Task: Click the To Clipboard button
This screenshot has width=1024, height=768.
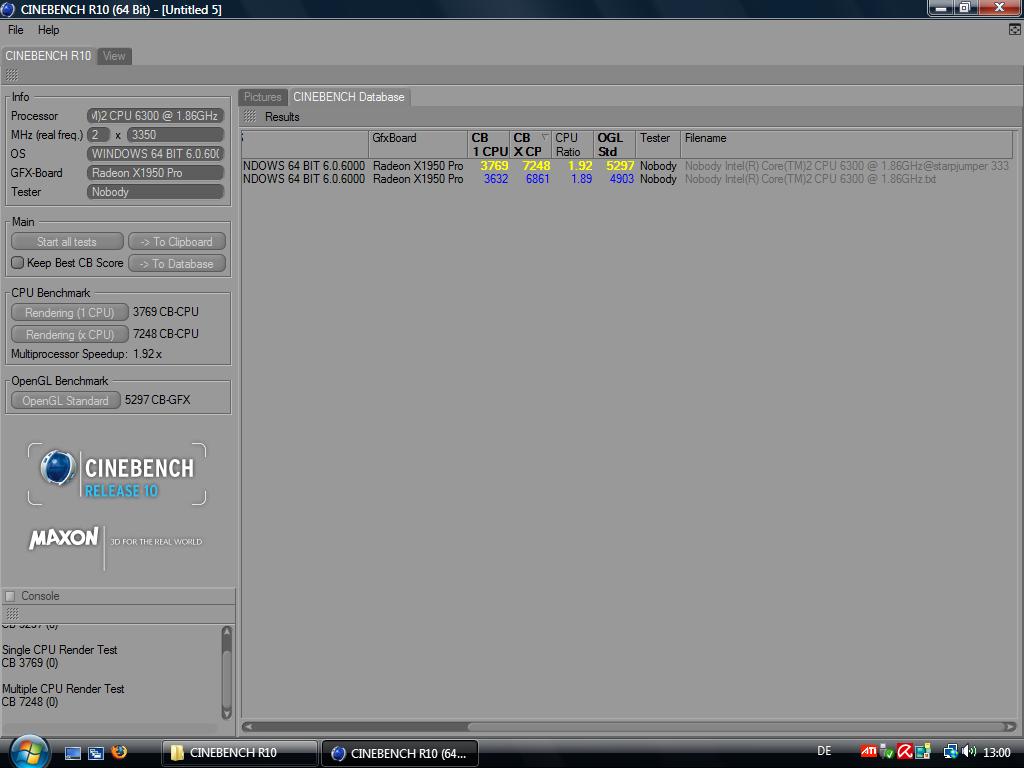Action: pos(177,242)
